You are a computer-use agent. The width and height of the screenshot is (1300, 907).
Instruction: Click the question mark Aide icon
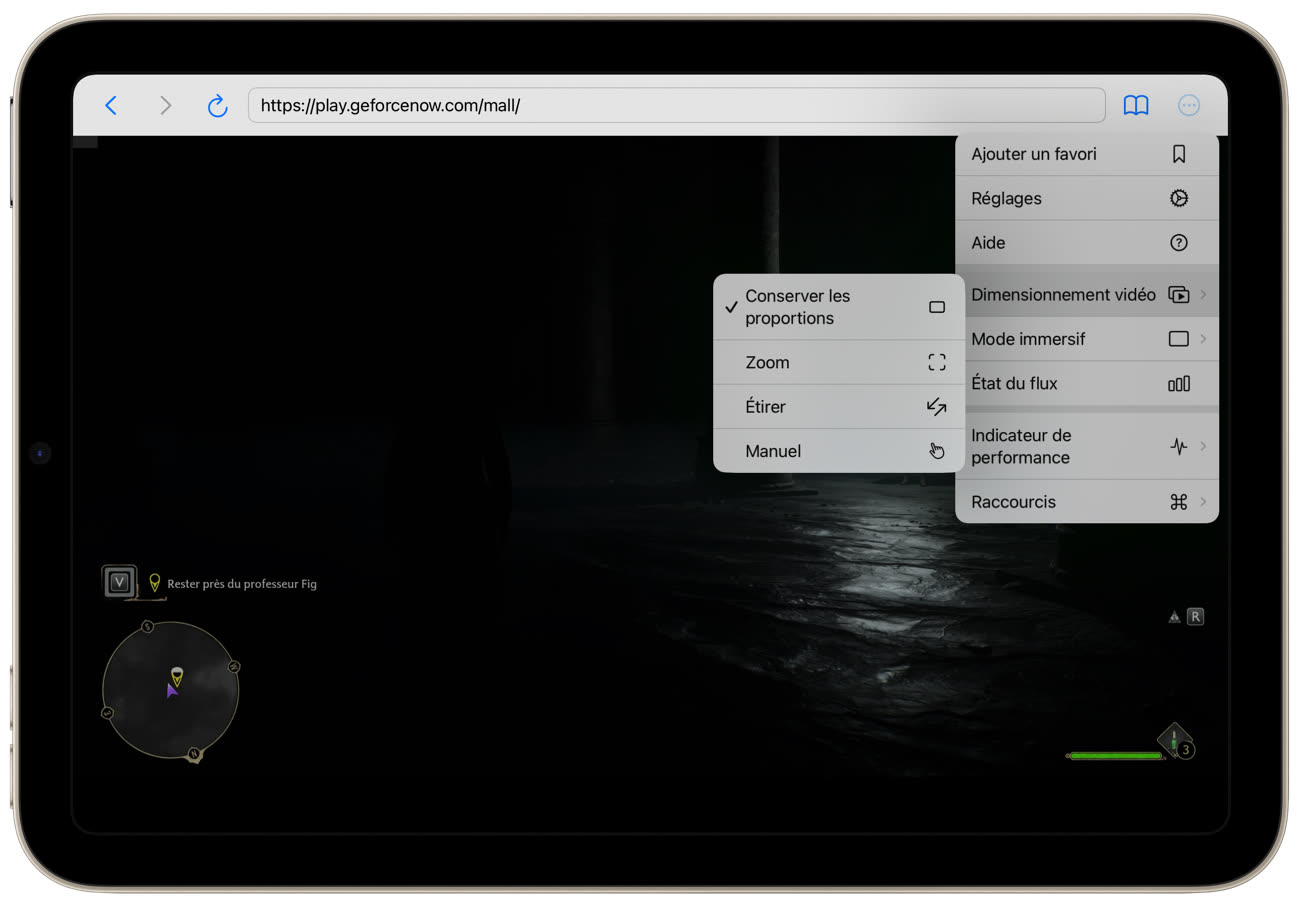coord(1178,242)
